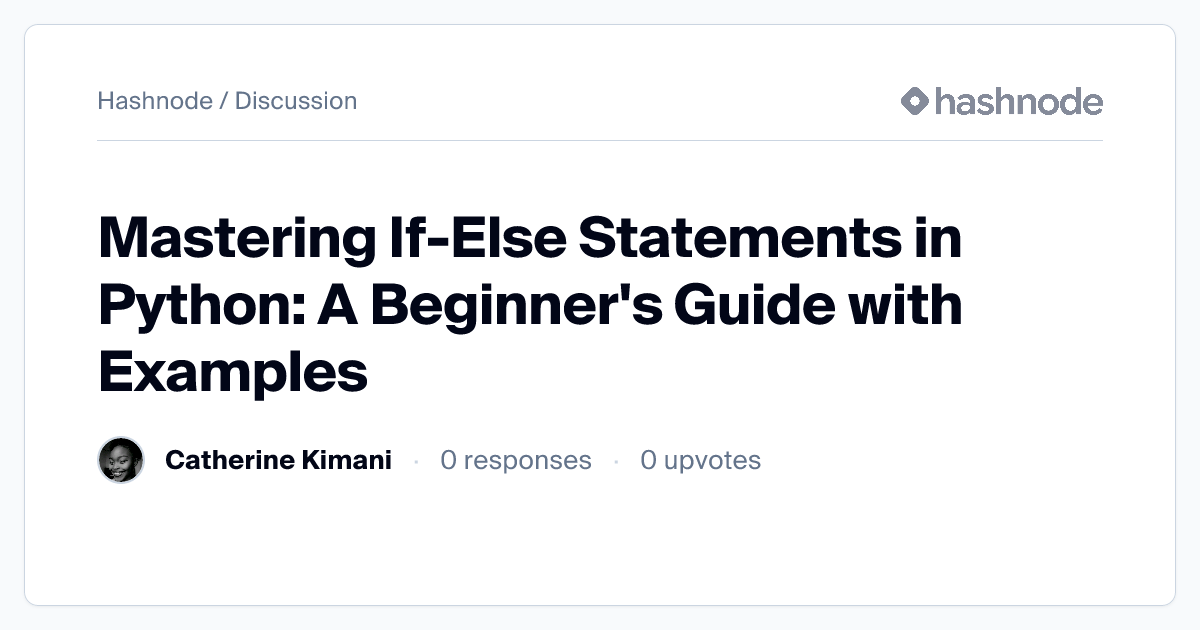View the 0 responses count
1200x630 pixels.
[515, 460]
